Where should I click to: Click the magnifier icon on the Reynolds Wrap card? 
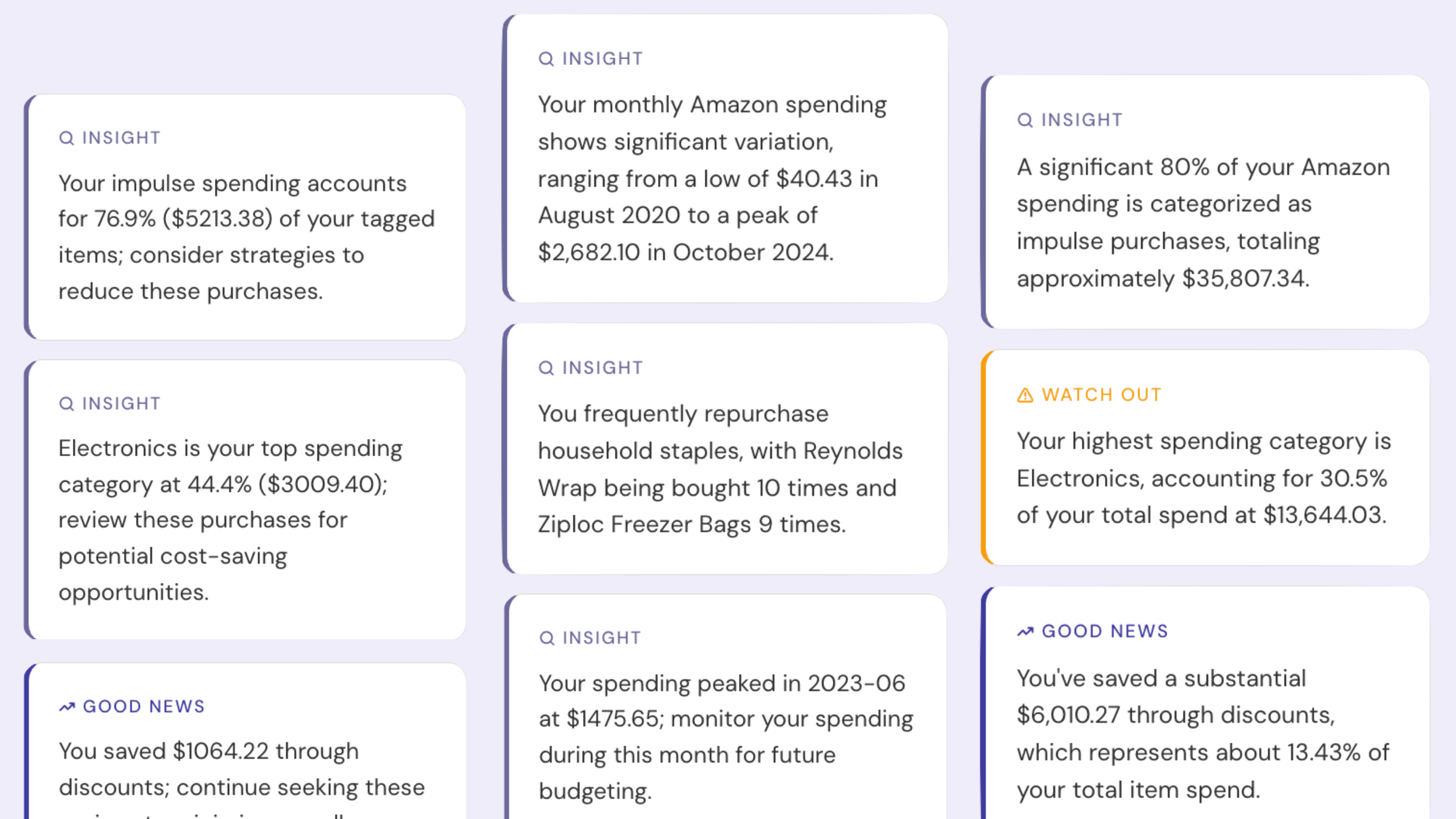point(546,369)
